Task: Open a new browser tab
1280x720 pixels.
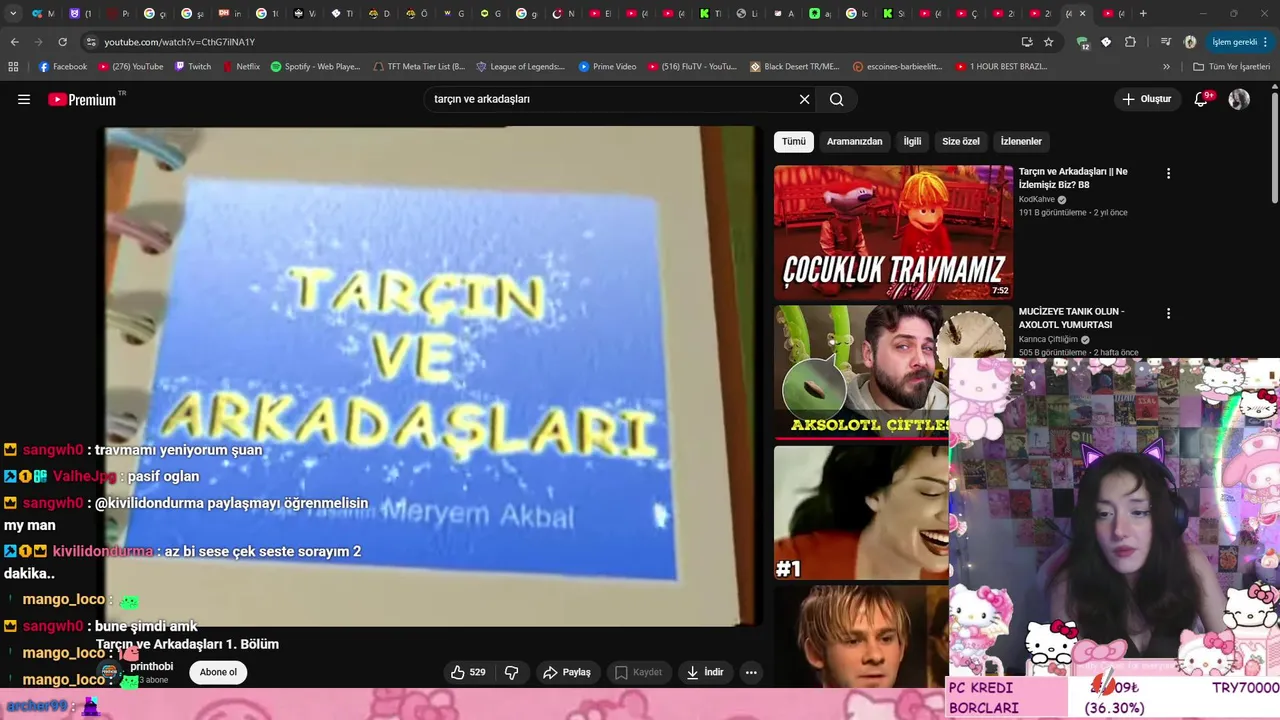Action: point(1143,13)
